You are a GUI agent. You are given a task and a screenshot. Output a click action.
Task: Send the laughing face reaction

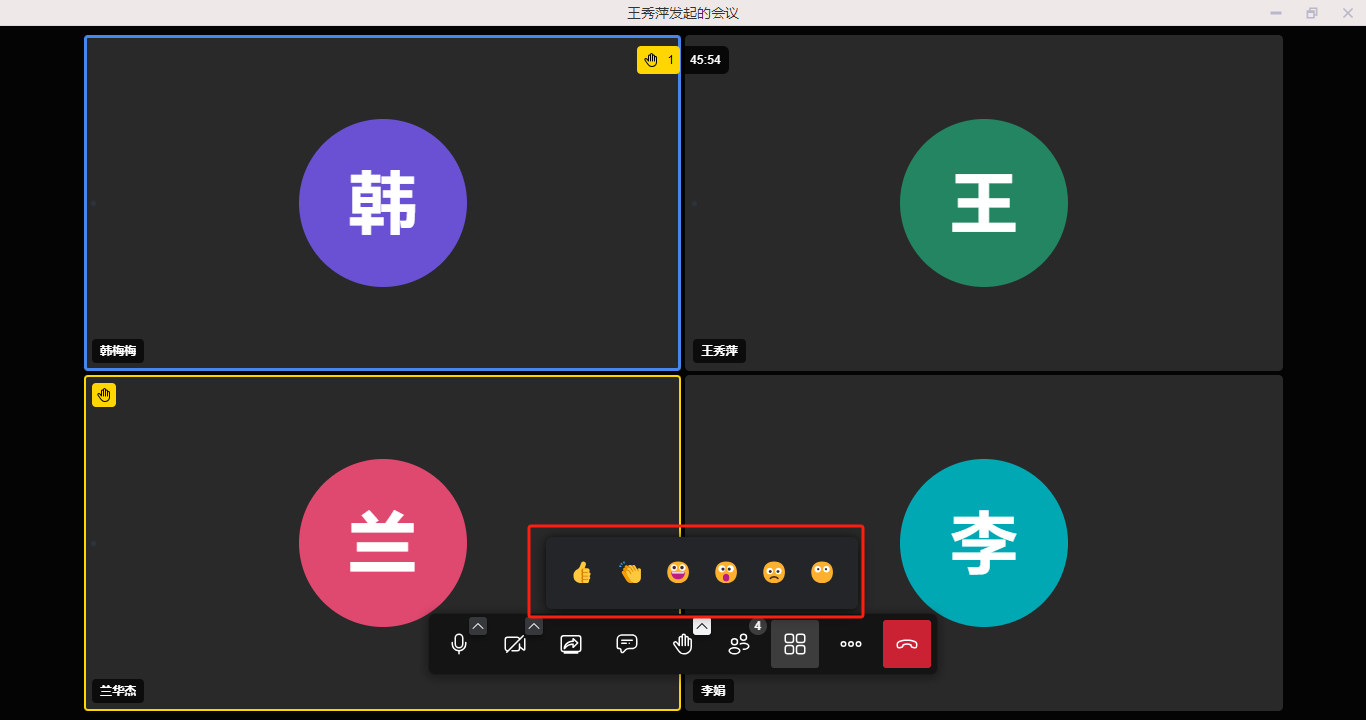click(x=678, y=573)
